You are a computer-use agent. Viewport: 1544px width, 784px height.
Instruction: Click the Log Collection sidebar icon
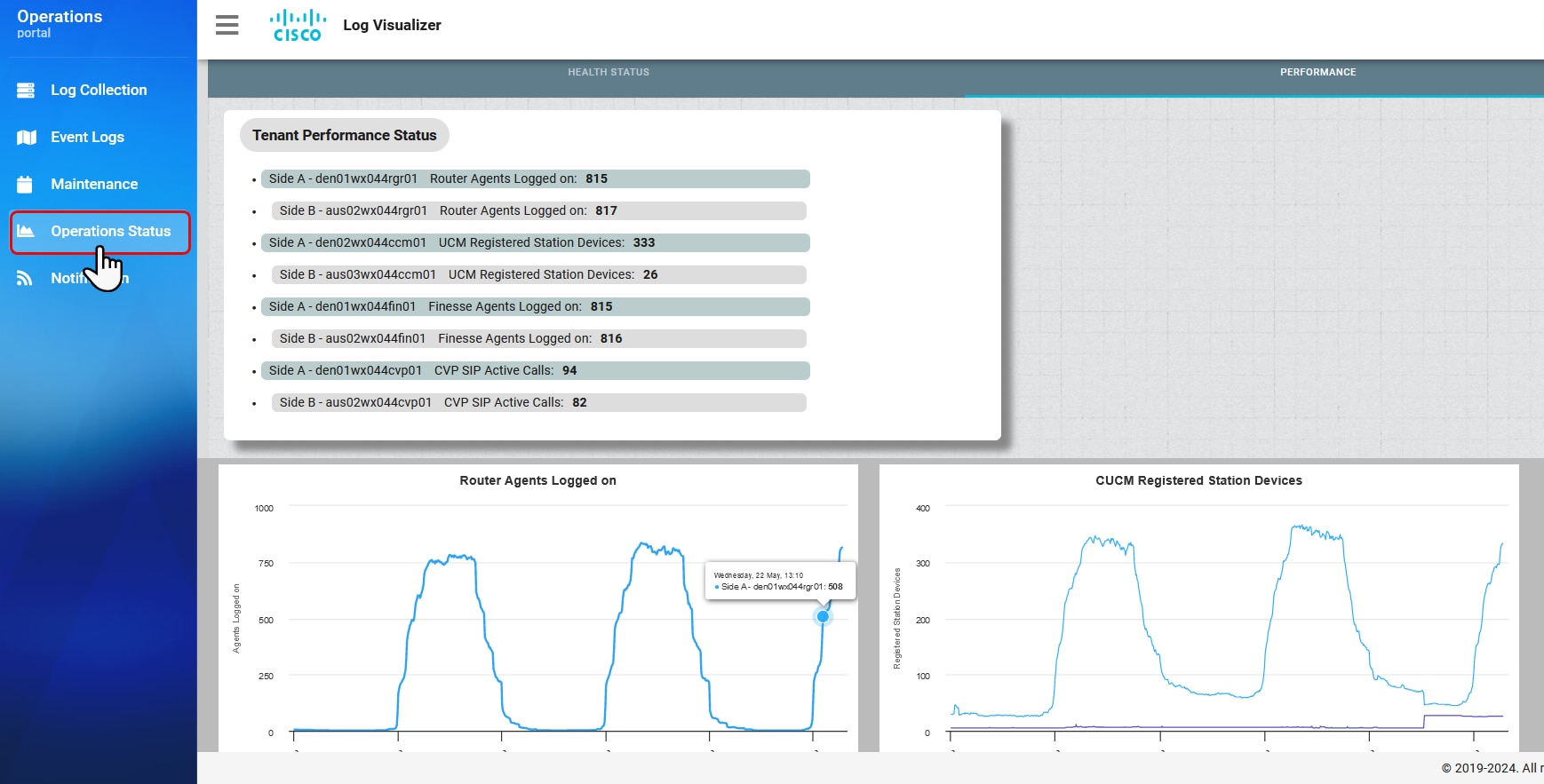[x=26, y=90]
